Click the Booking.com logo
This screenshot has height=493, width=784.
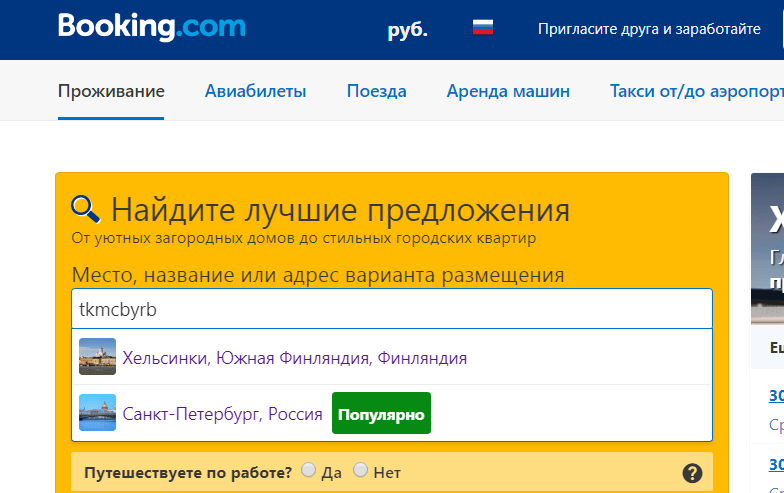pos(152,27)
